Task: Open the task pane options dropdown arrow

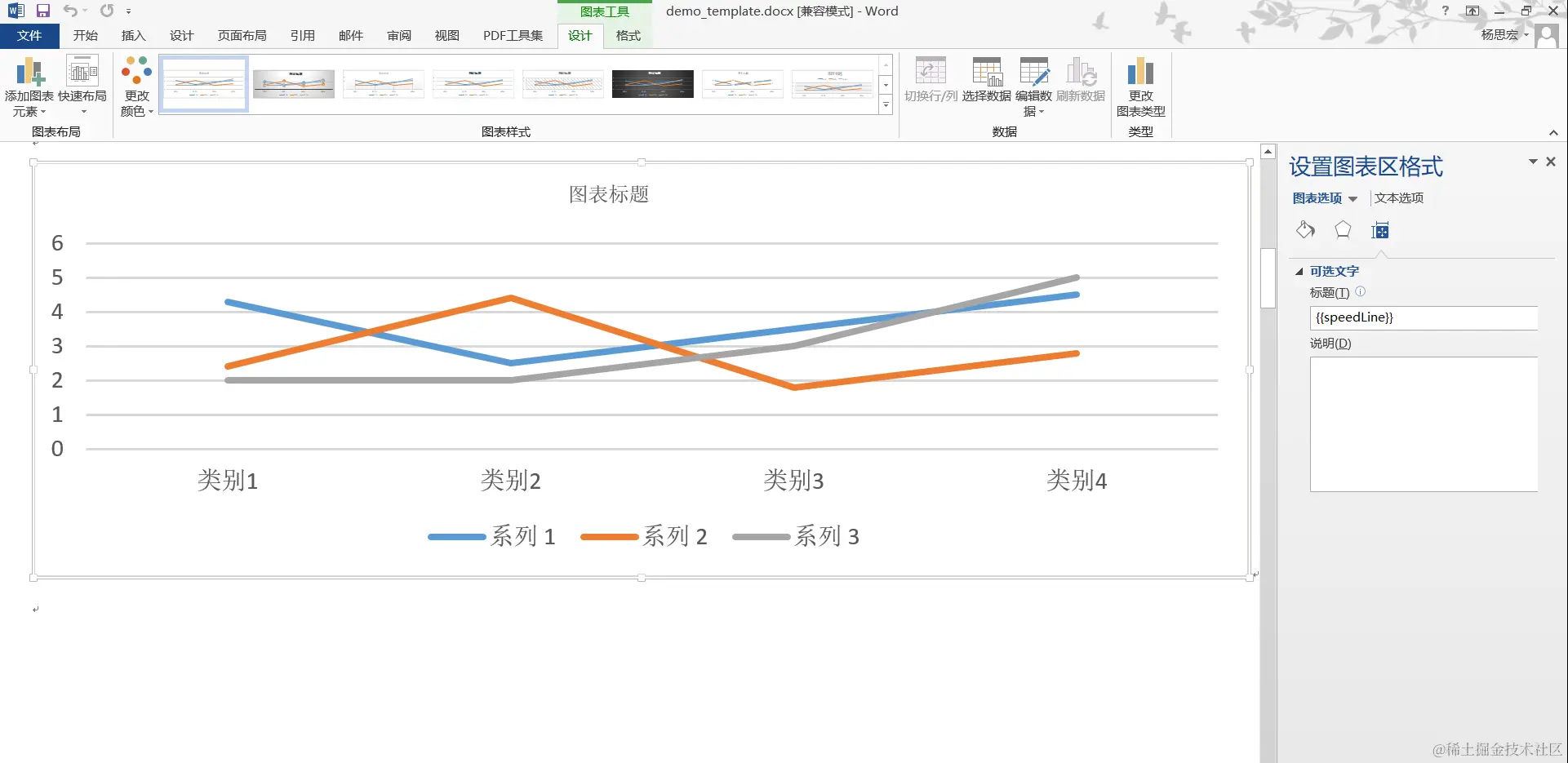Action: [x=1533, y=162]
